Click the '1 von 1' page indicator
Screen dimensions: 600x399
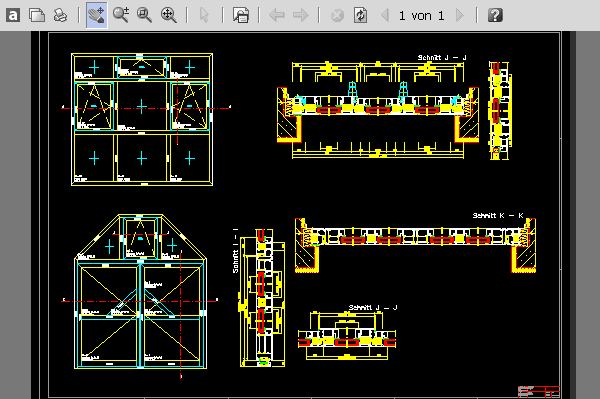422,16
